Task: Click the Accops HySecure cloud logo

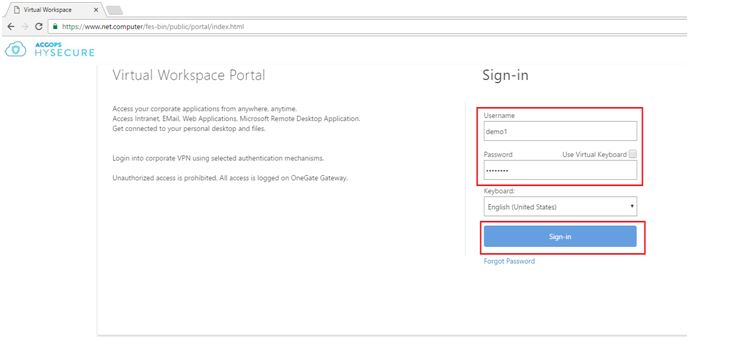Action: point(15,49)
